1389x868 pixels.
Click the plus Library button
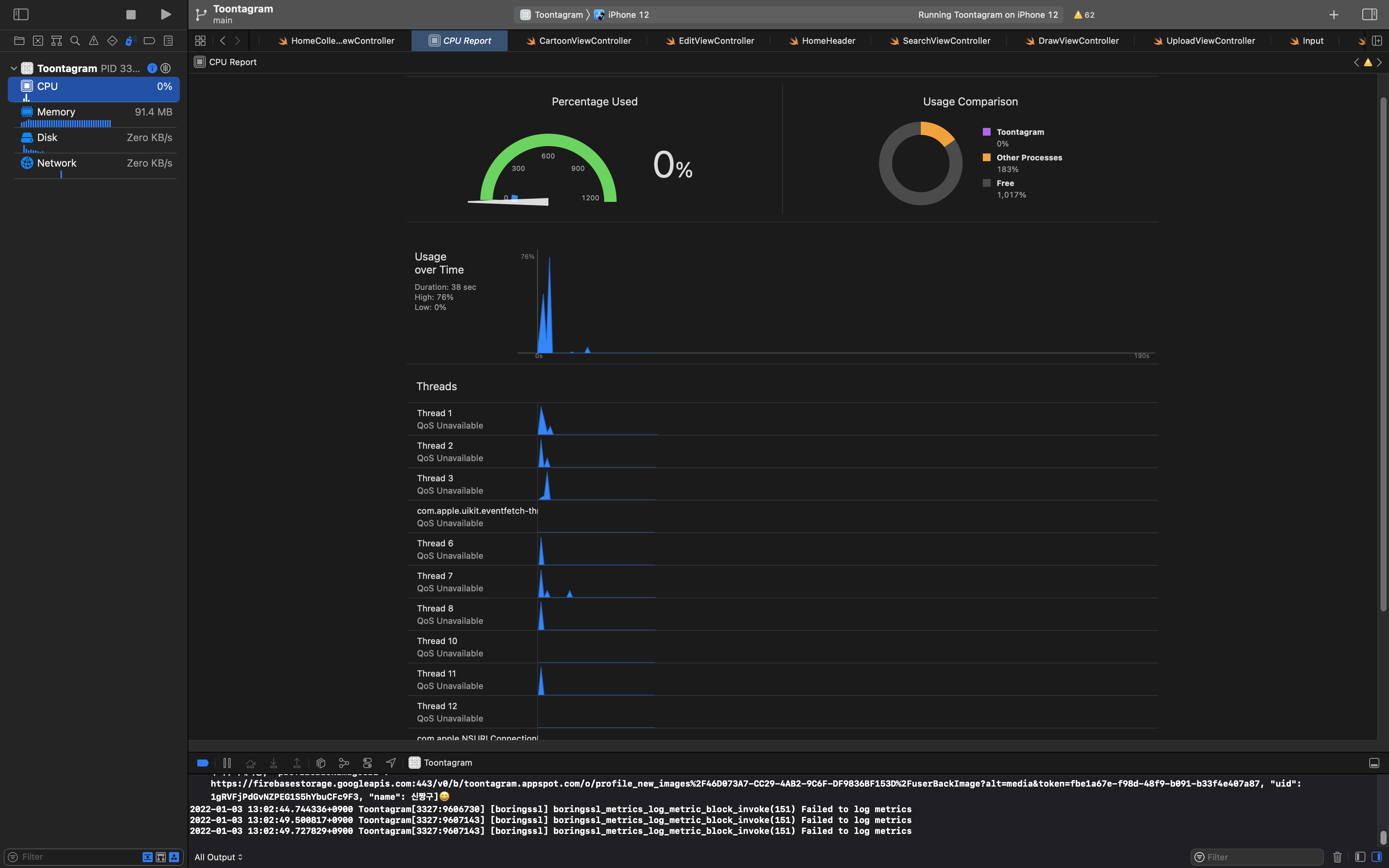click(1334, 15)
